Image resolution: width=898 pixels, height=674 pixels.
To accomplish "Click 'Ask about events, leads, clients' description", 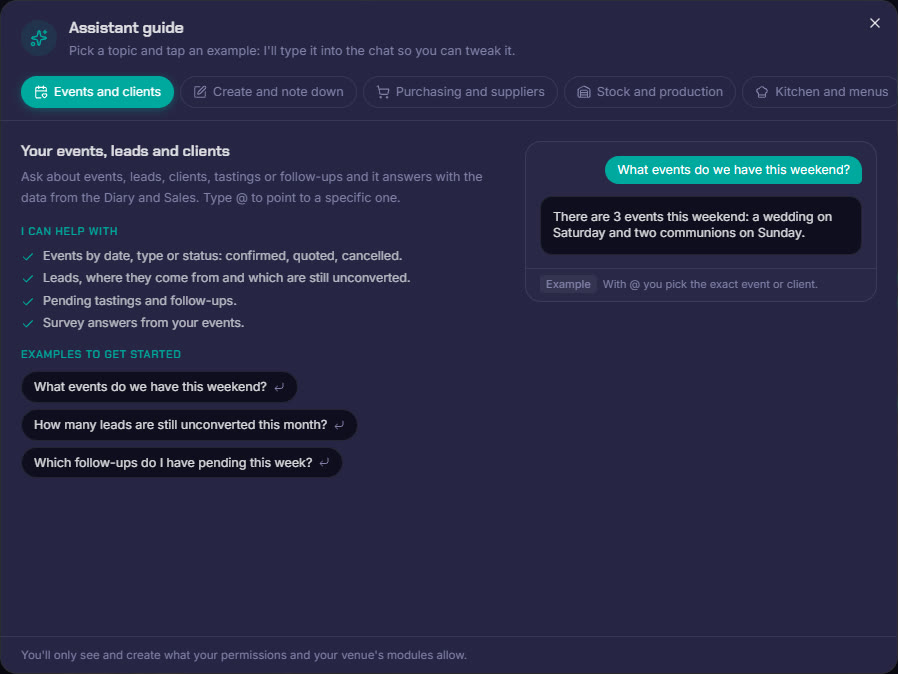I will 251,187.
